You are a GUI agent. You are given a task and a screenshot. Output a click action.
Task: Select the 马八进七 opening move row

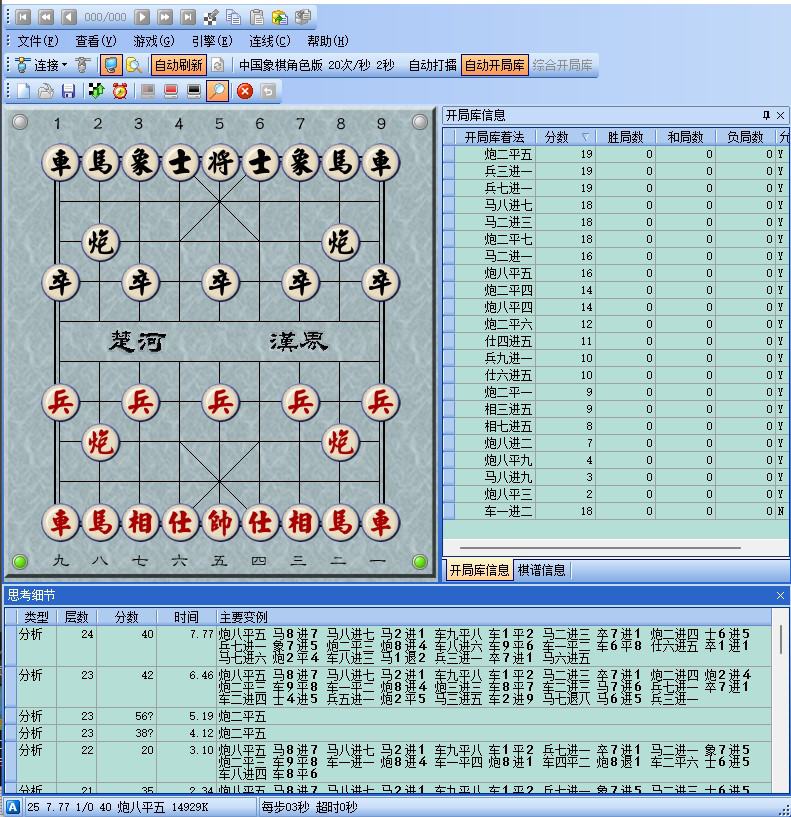[616, 205]
